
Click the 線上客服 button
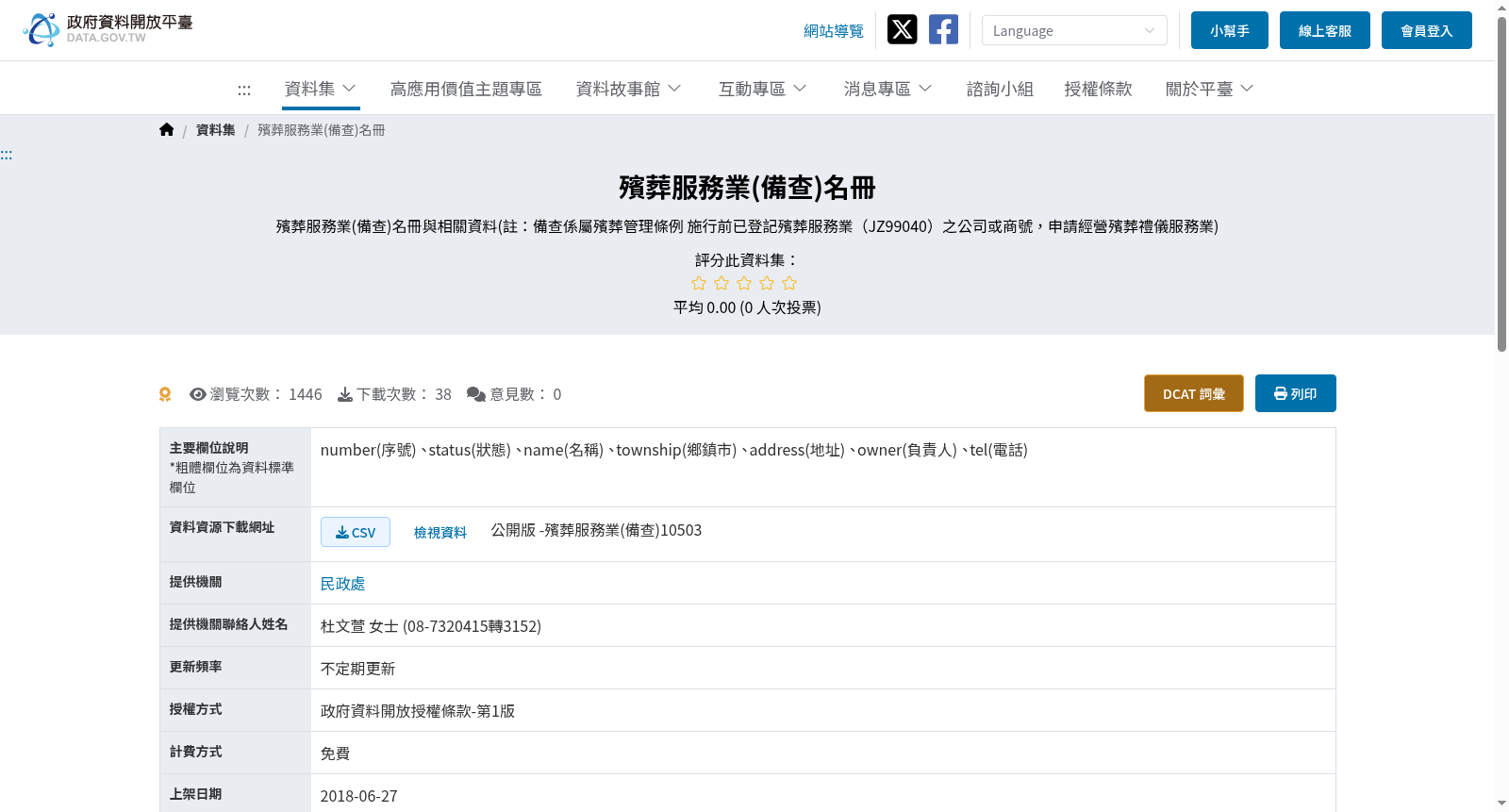point(1325,30)
